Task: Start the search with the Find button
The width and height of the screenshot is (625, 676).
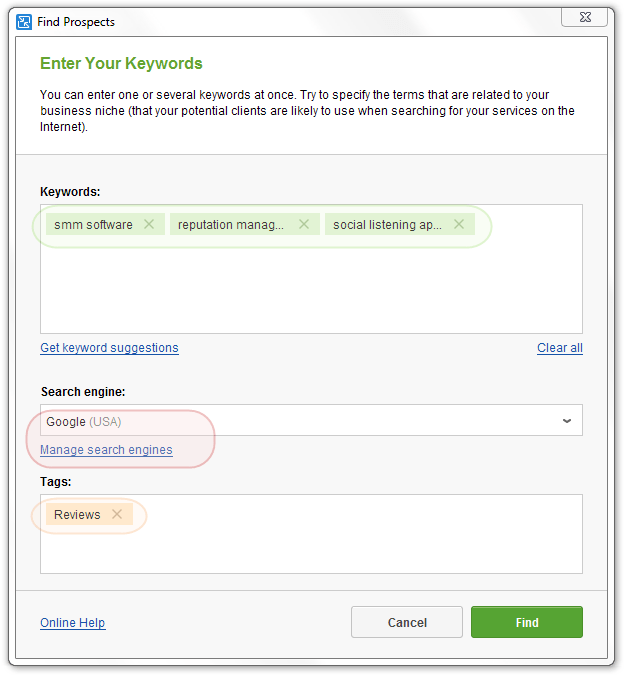Action: (x=527, y=622)
